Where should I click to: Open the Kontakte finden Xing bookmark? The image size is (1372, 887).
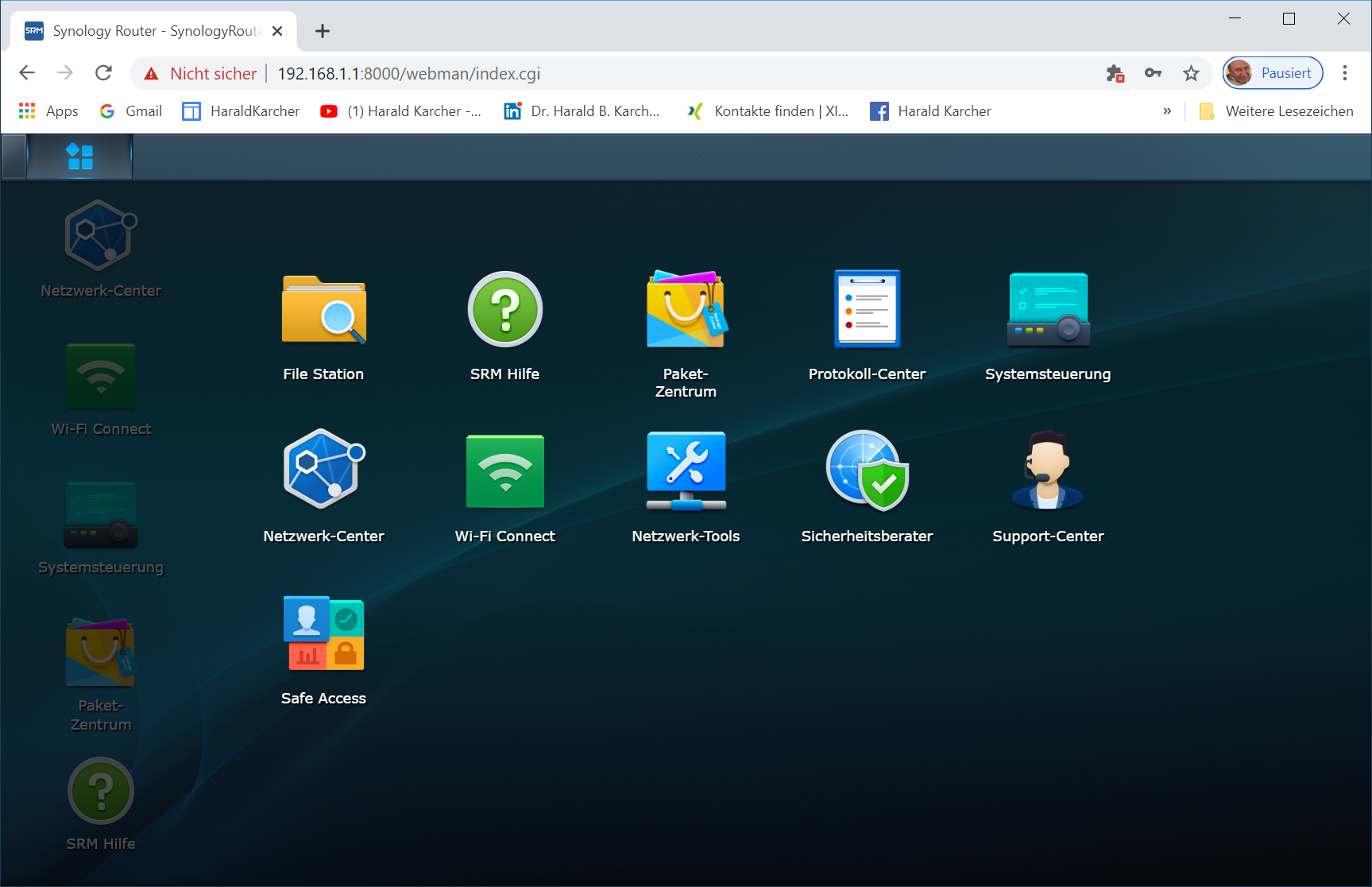767,111
